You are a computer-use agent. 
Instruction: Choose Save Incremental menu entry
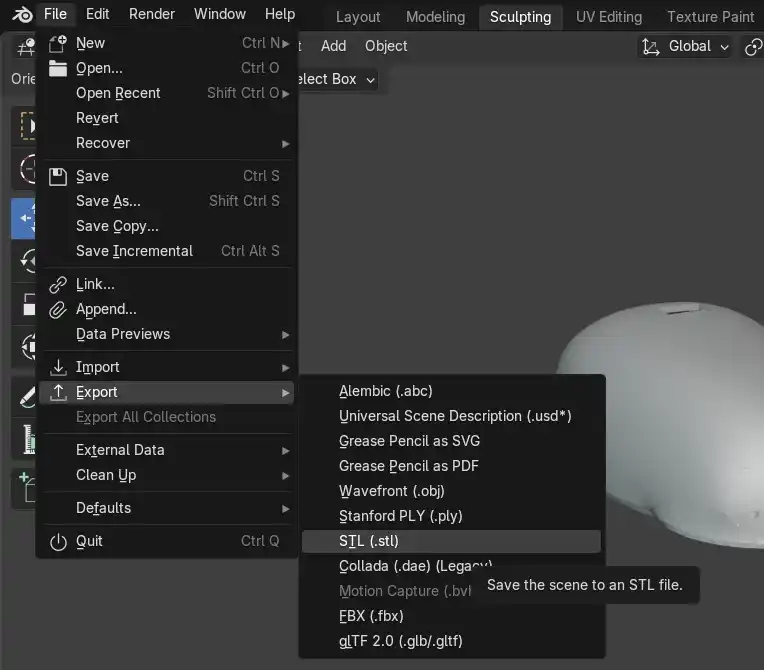point(166,251)
